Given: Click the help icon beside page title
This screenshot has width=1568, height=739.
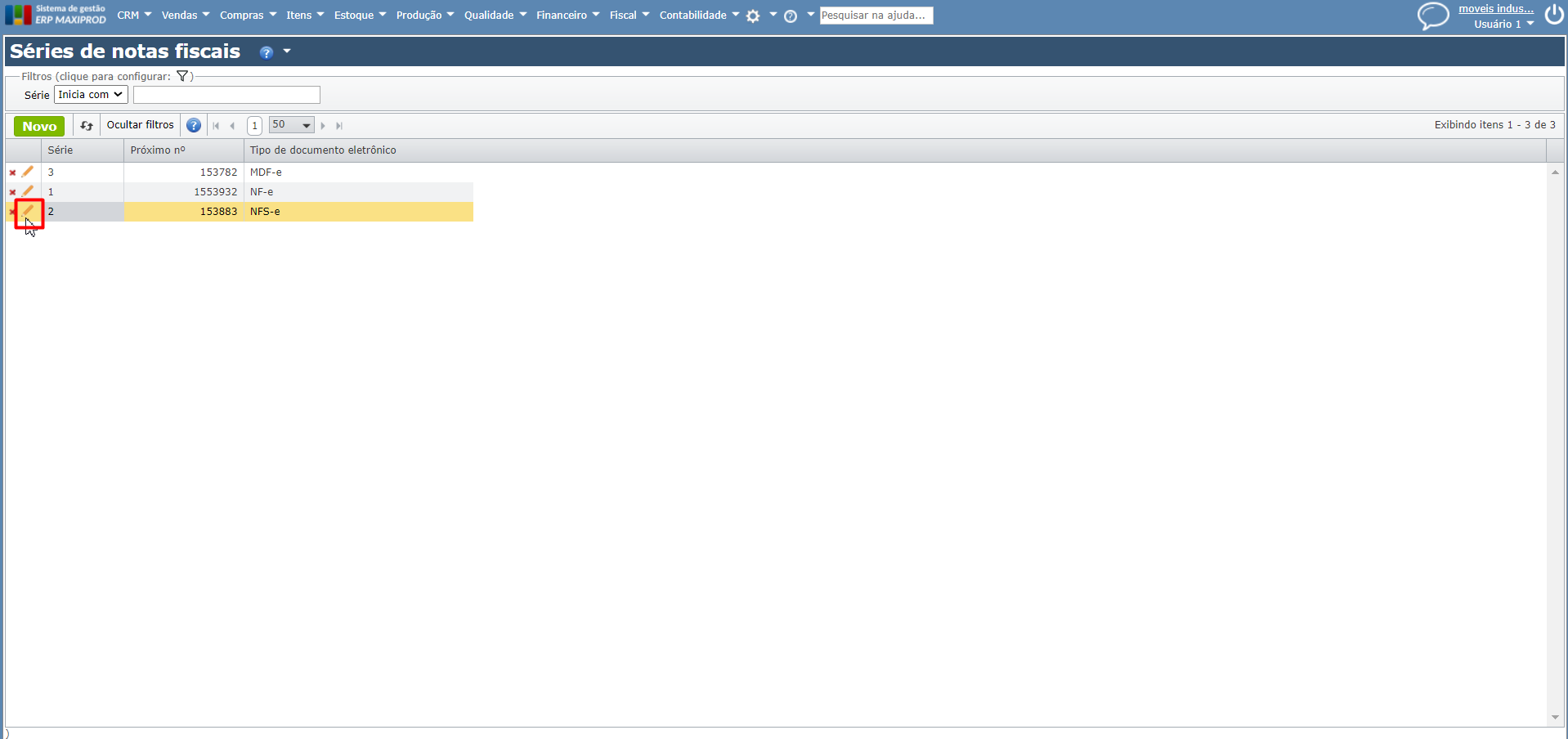Looking at the screenshot, I should click(x=266, y=52).
